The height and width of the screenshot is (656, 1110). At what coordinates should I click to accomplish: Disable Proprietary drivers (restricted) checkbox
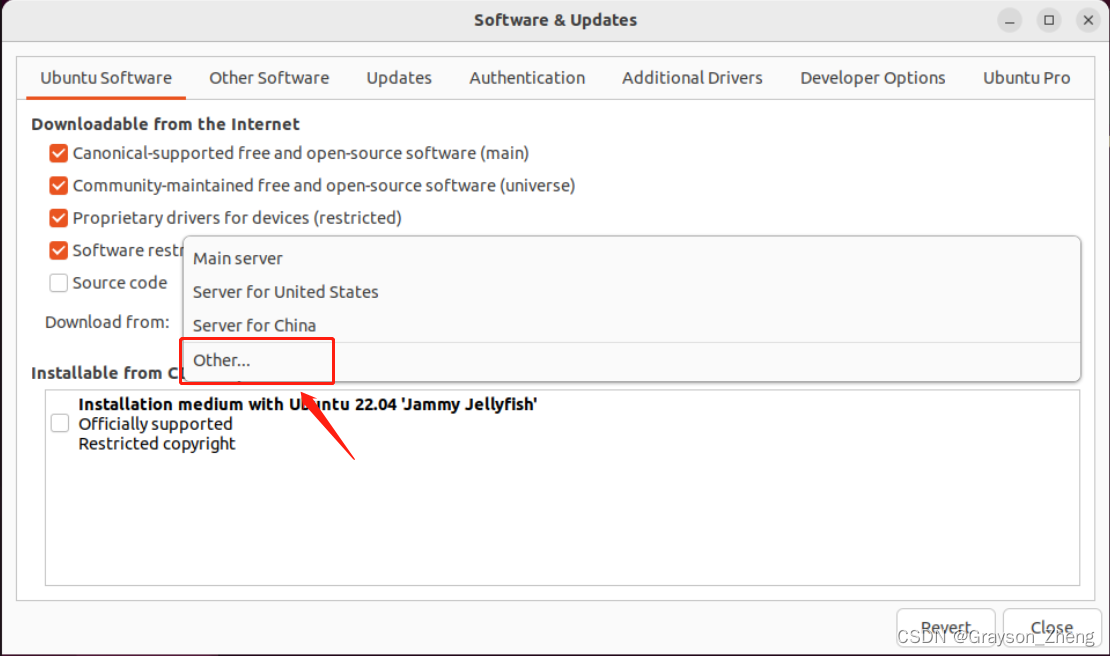click(x=58, y=218)
